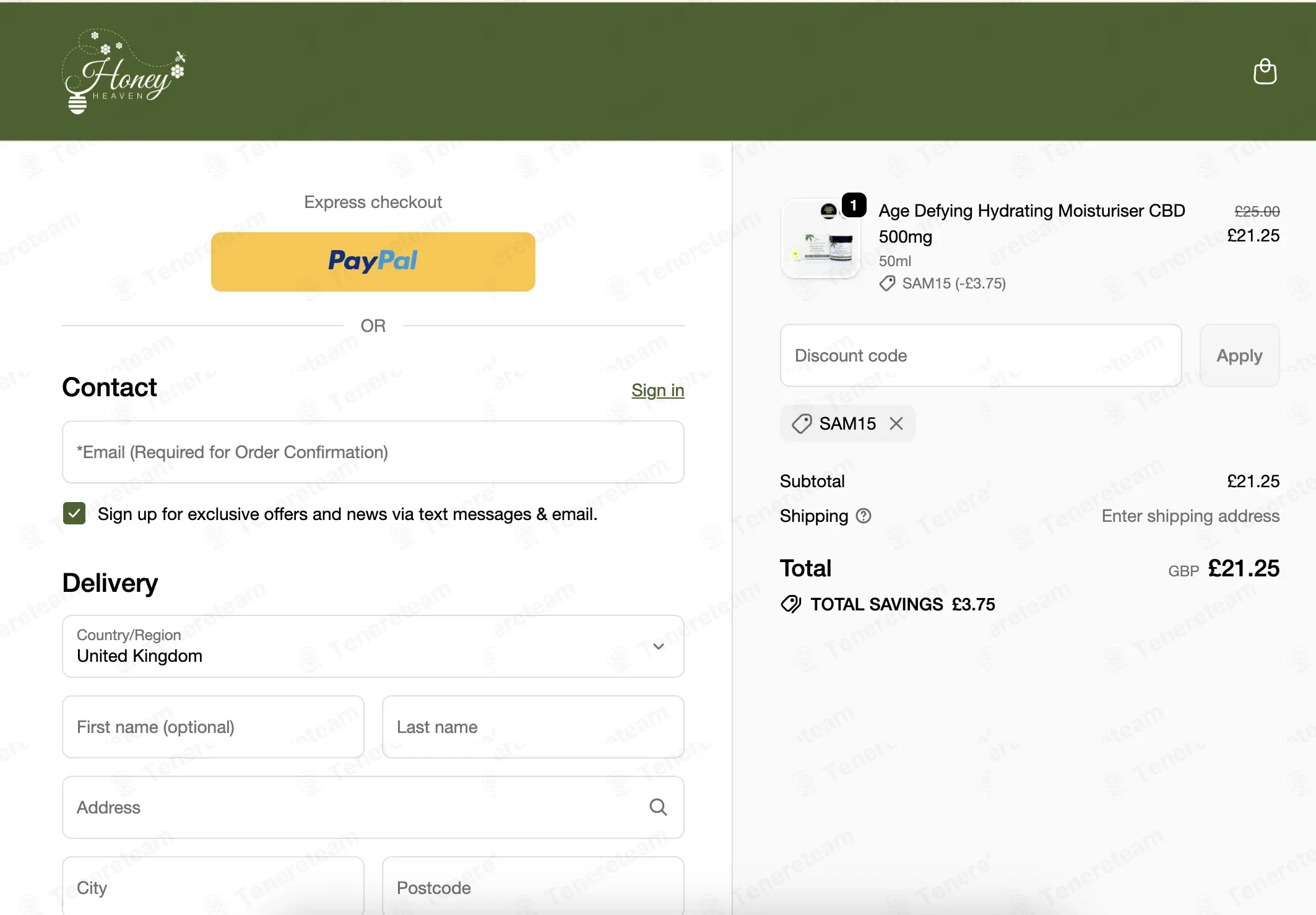Click the 'Express checkout' label

[373, 202]
